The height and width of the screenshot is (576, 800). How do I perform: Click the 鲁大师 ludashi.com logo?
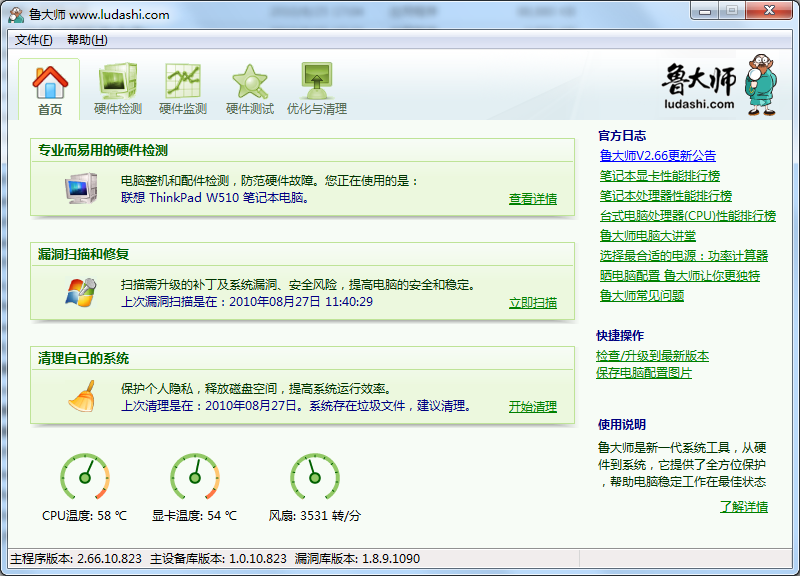(719, 86)
